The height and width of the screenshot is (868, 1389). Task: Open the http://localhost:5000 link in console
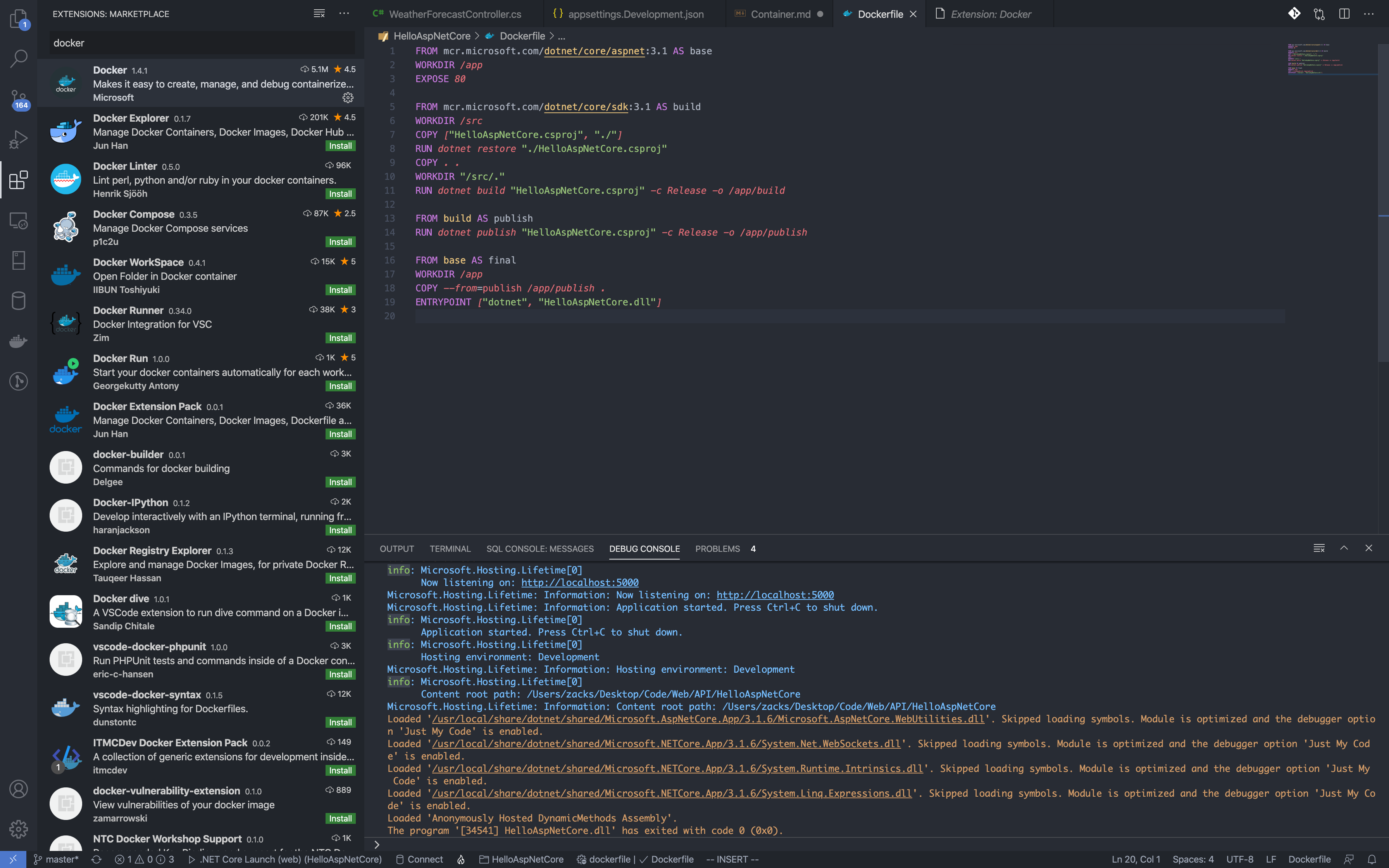(x=580, y=583)
